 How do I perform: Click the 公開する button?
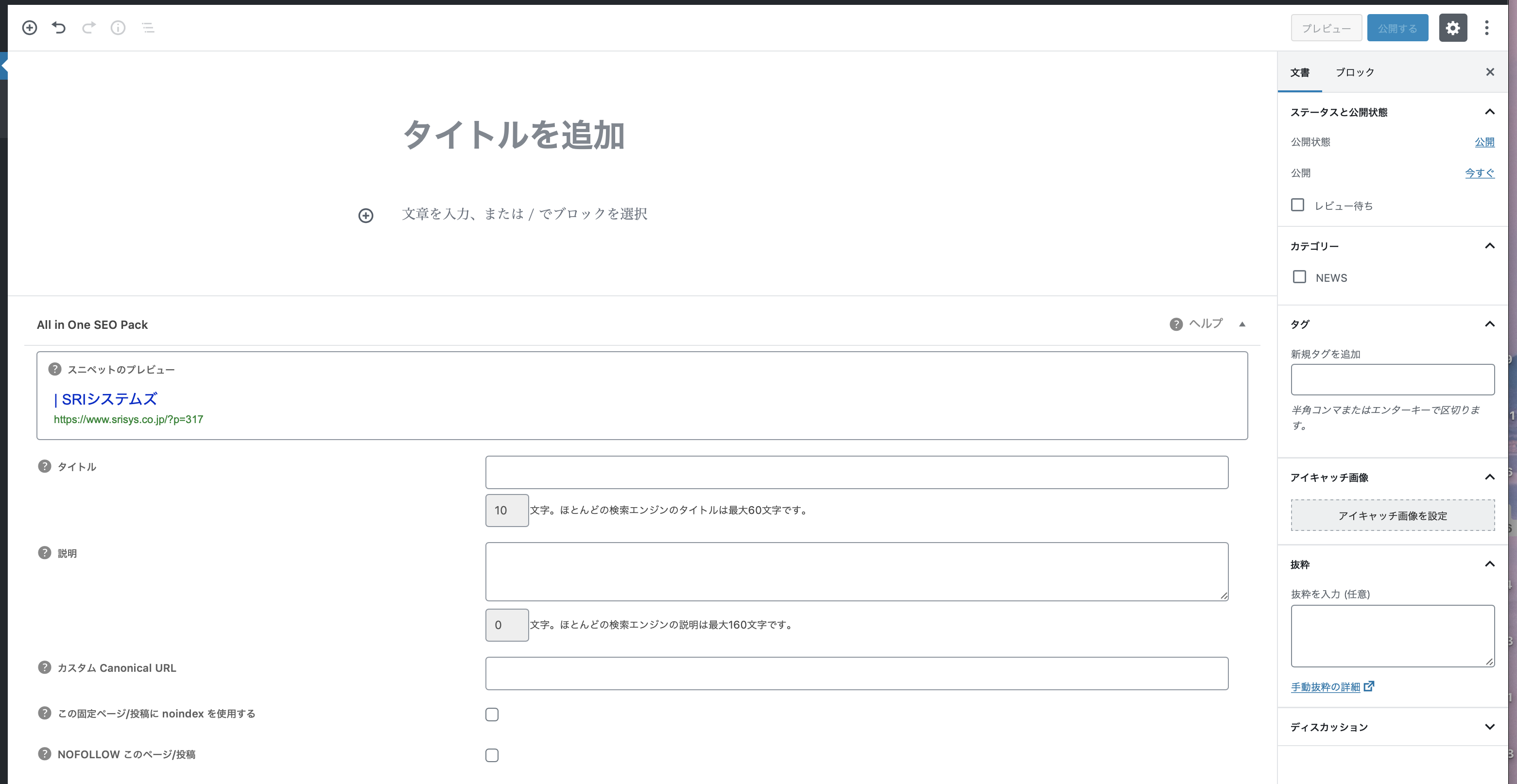coord(1397,28)
